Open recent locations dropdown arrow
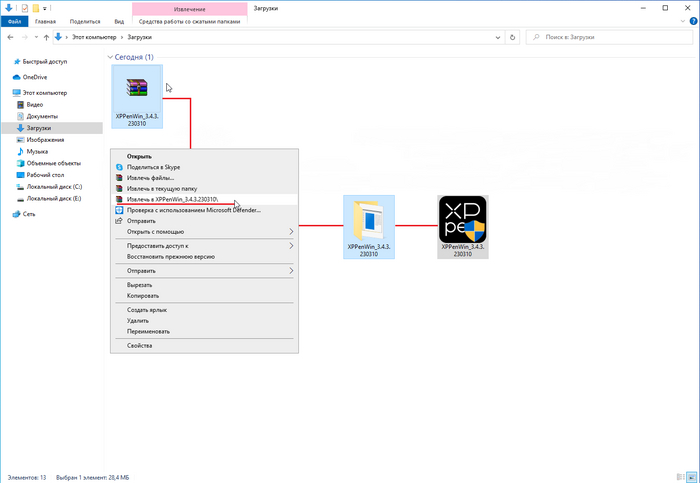This screenshot has height=483, width=700. point(36,37)
